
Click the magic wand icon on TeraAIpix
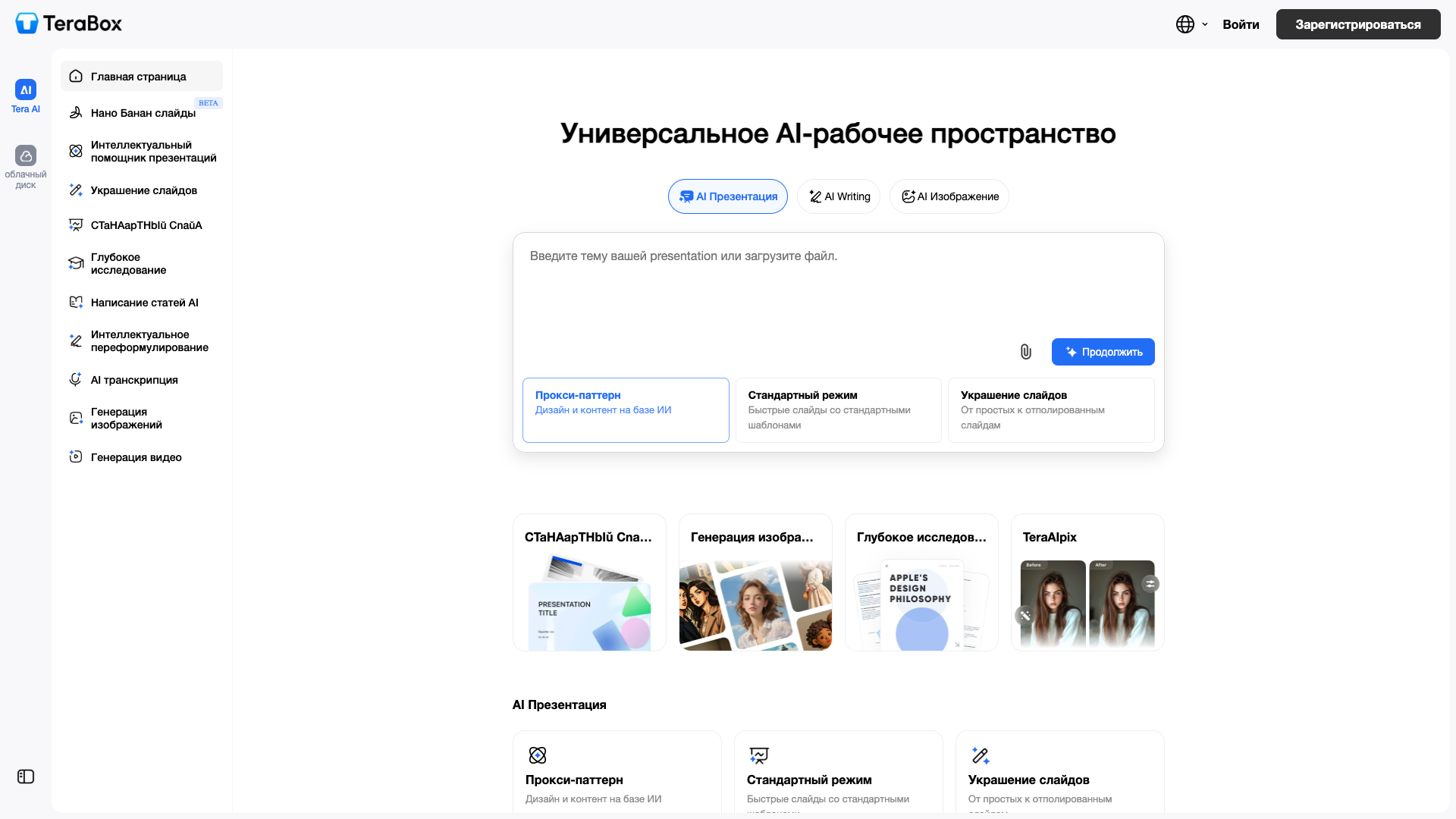click(1025, 616)
